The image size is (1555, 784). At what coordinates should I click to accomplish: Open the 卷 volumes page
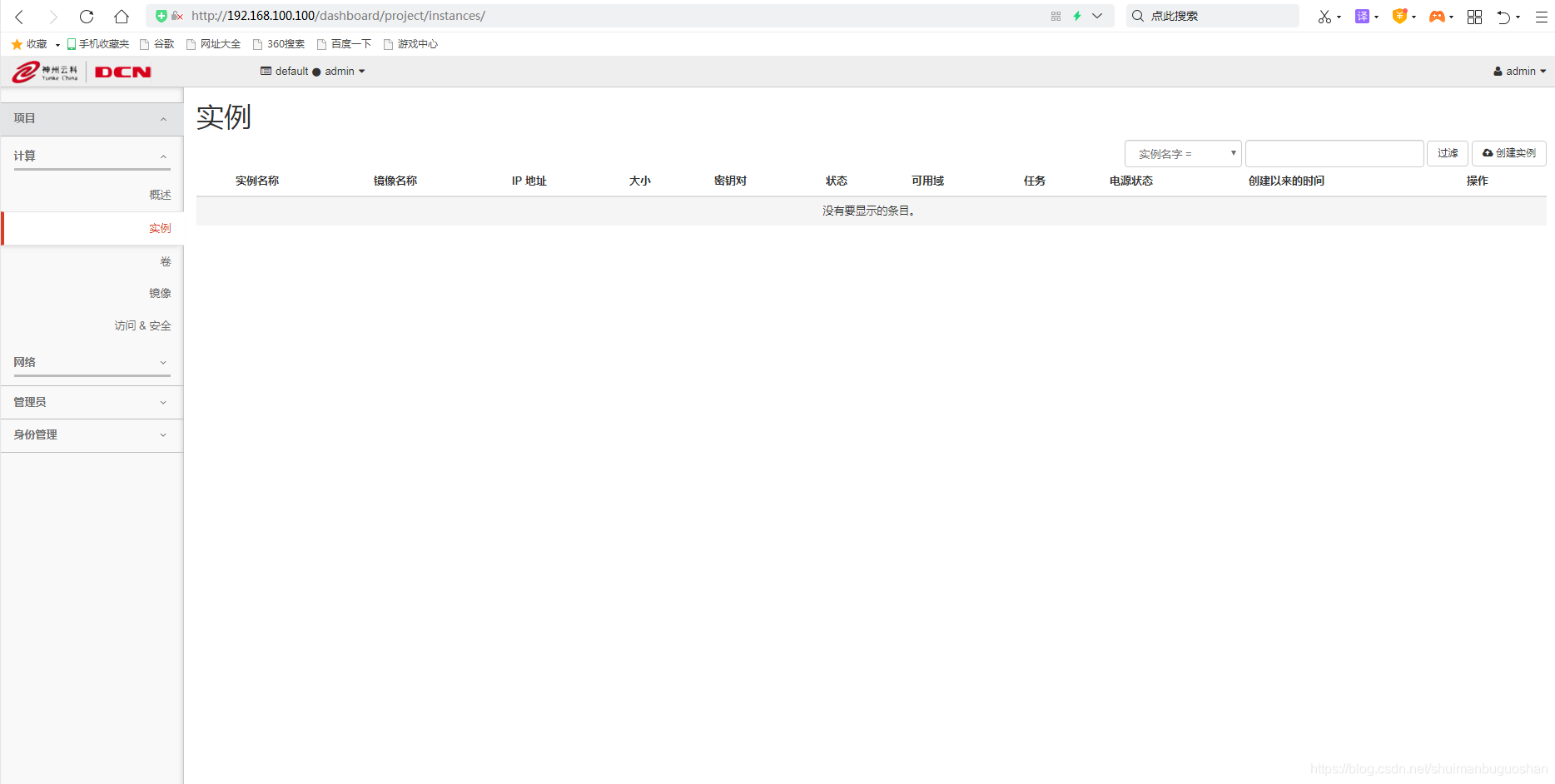tap(166, 261)
